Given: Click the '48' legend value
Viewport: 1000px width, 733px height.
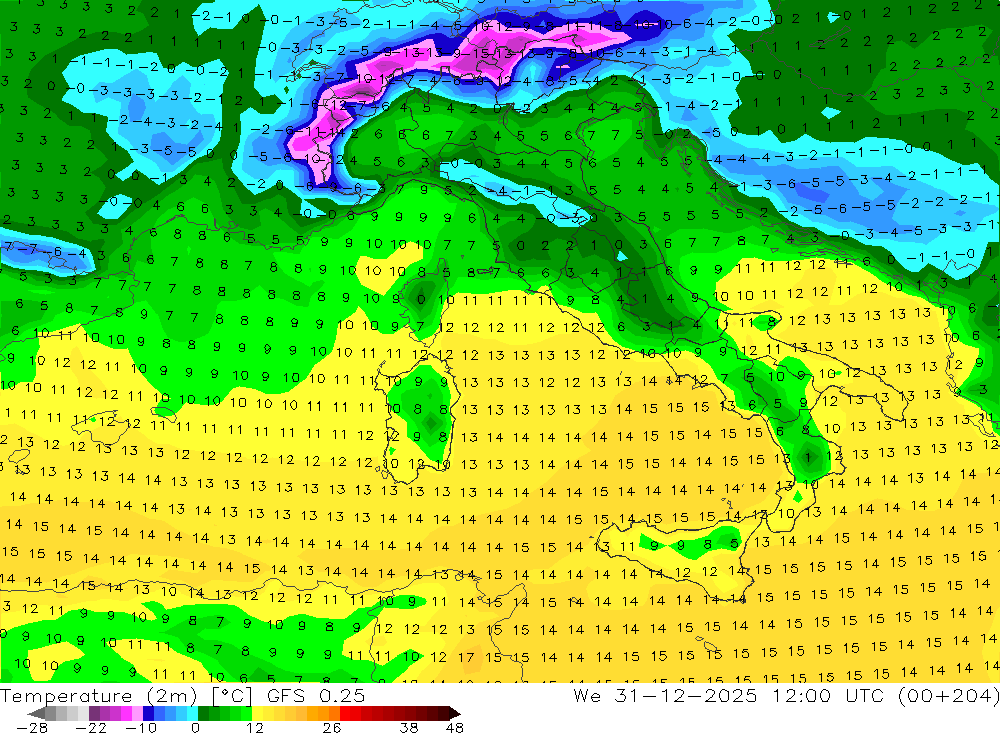Looking at the screenshot, I should point(455,727).
